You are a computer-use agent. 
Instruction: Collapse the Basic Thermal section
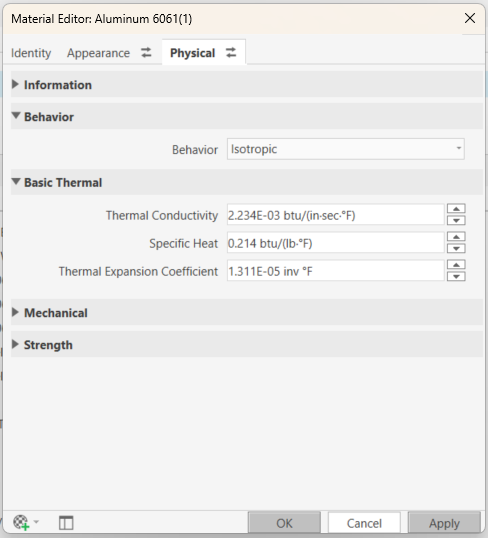click(247, 182)
